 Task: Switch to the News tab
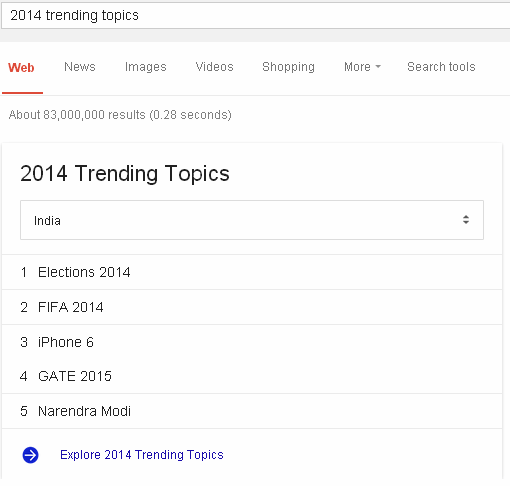tap(80, 67)
